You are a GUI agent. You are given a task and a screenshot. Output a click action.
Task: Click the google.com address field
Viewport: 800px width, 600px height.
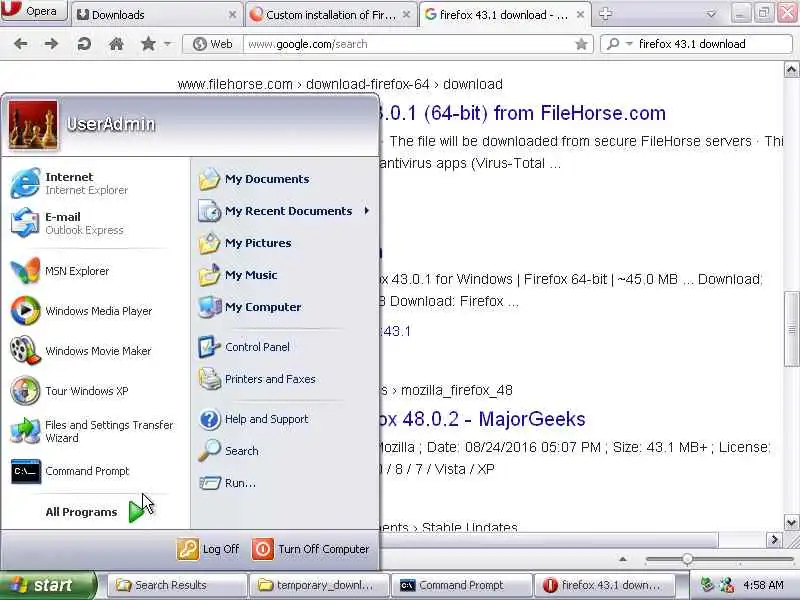pyautogui.click(x=408, y=44)
